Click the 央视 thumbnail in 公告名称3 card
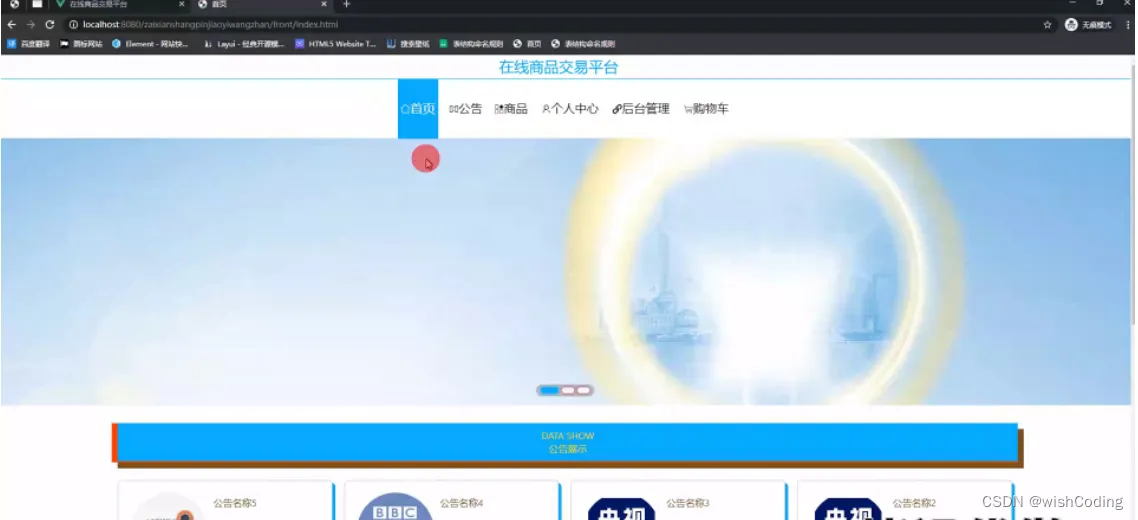 (621, 508)
